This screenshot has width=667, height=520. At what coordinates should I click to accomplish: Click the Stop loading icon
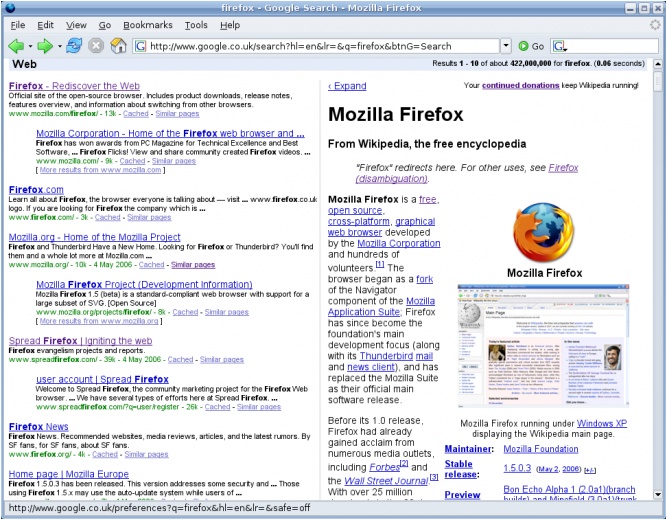pos(96,46)
